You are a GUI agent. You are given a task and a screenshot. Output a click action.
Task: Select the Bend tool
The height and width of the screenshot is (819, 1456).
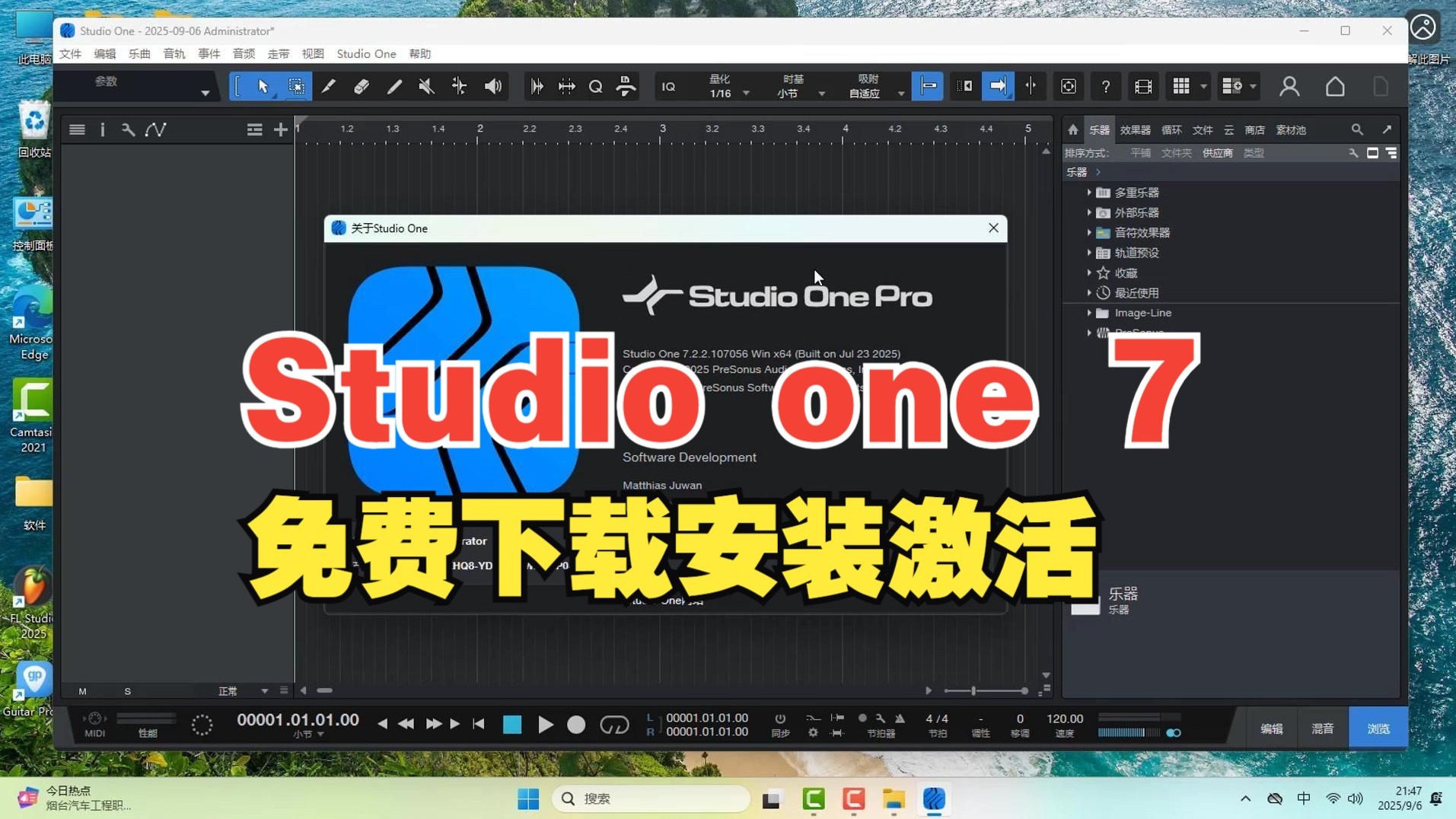(x=459, y=87)
